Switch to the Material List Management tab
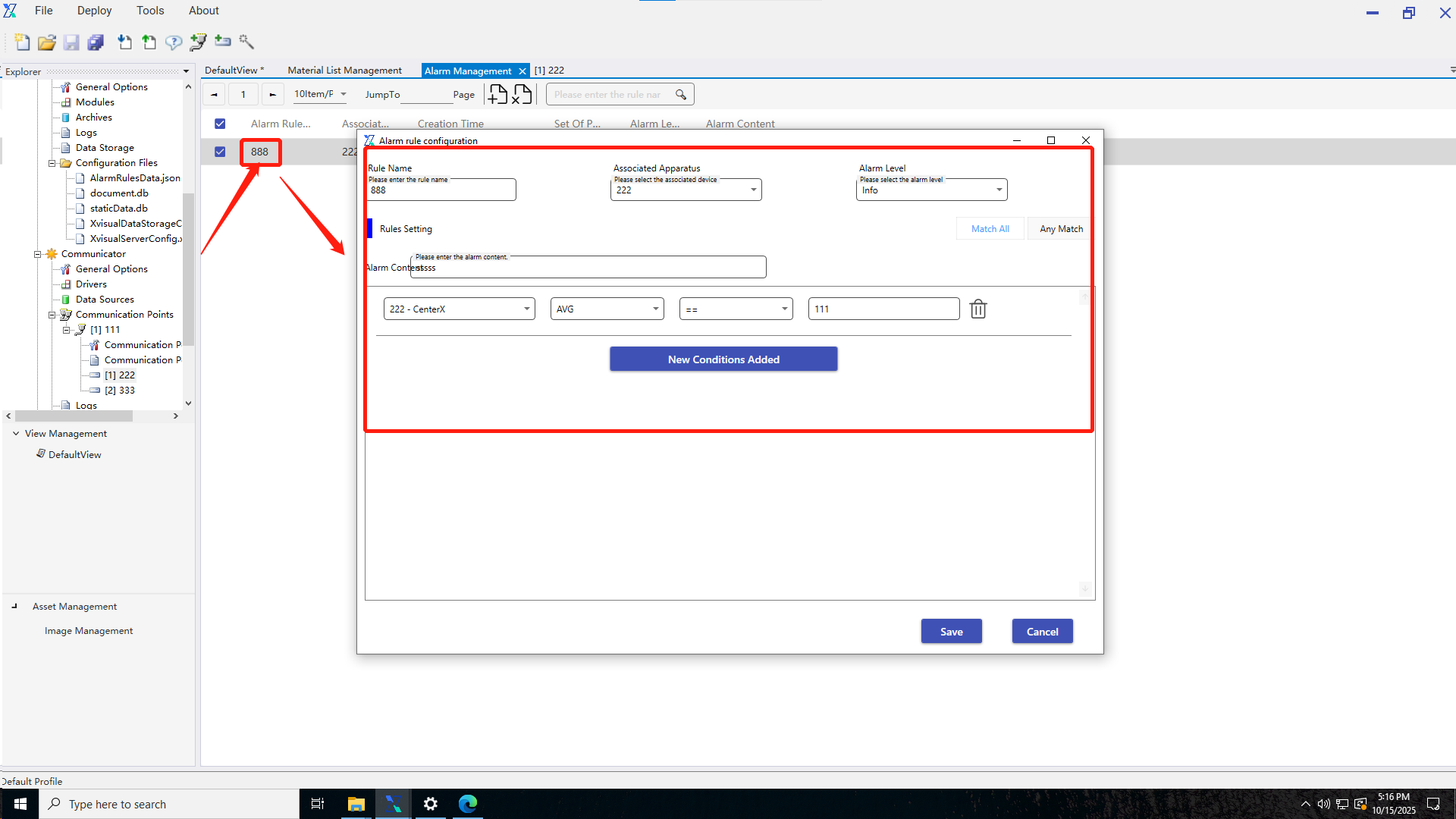The width and height of the screenshot is (1456, 819). pyautogui.click(x=344, y=71)
